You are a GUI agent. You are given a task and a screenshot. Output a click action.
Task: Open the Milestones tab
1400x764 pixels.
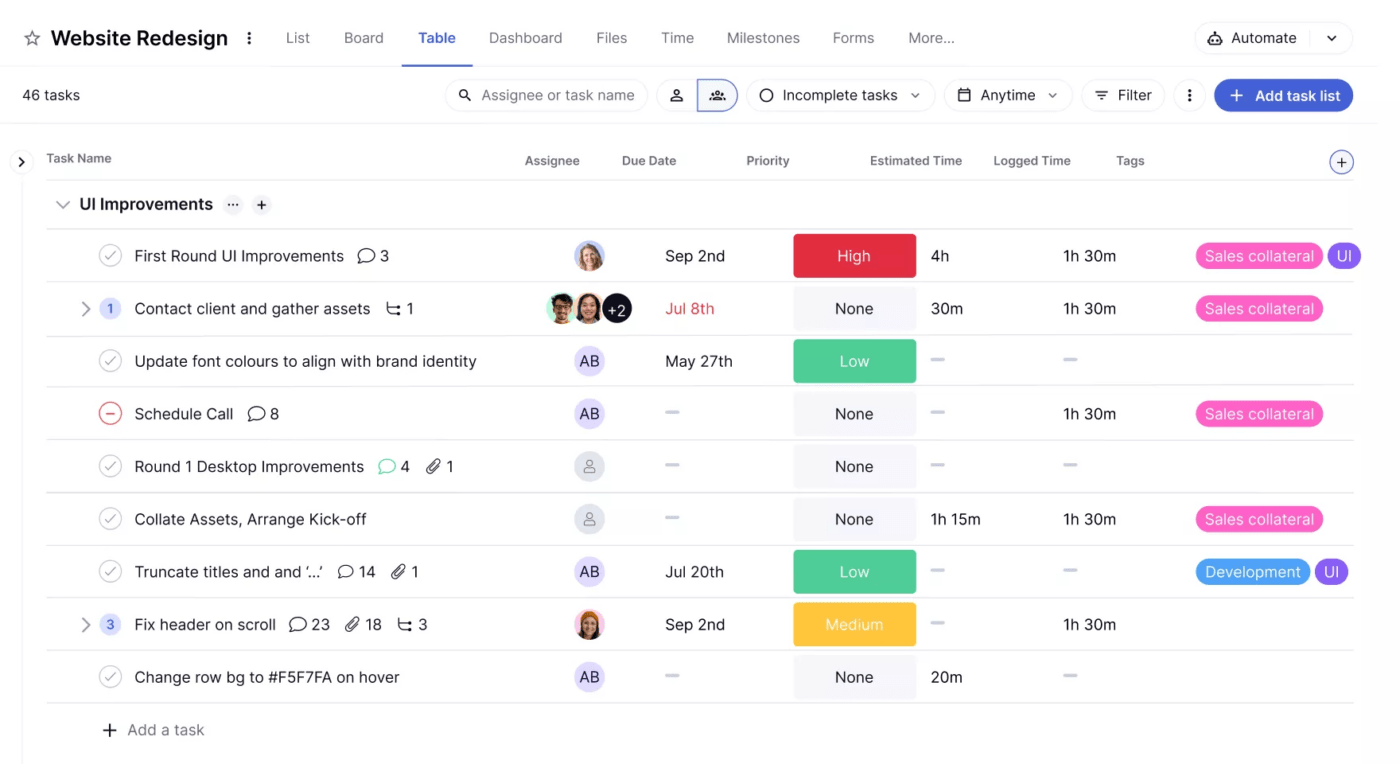763,38
